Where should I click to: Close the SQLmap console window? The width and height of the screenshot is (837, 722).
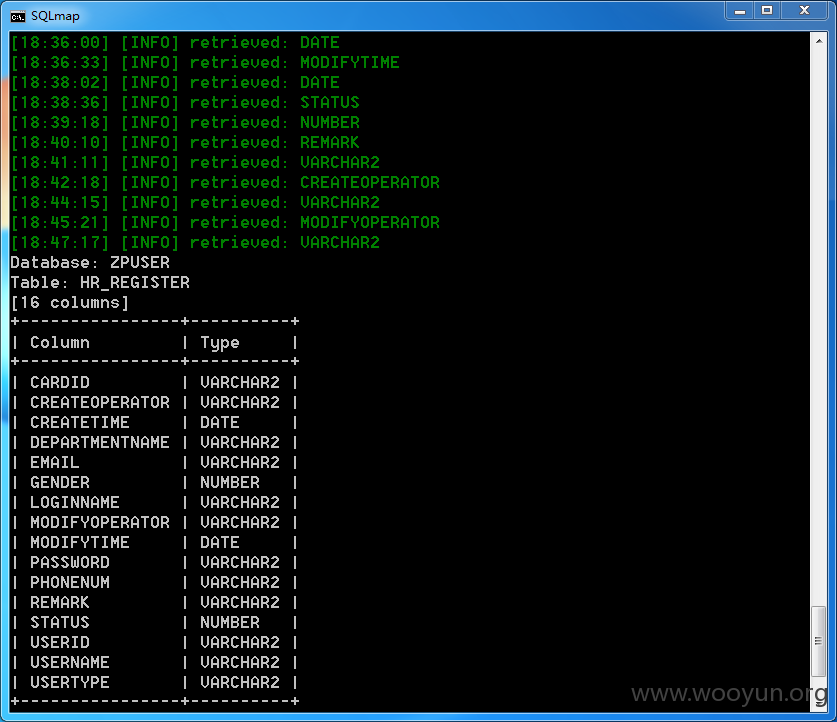[804, 11]
